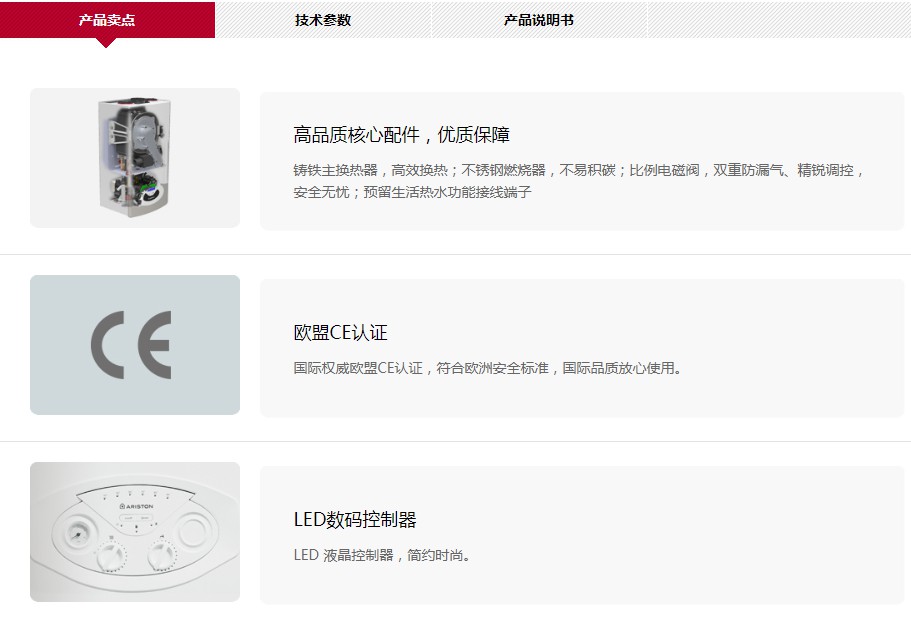Click the round cover right of panel
Screen dimensions: 911x626
pos(192,530)
